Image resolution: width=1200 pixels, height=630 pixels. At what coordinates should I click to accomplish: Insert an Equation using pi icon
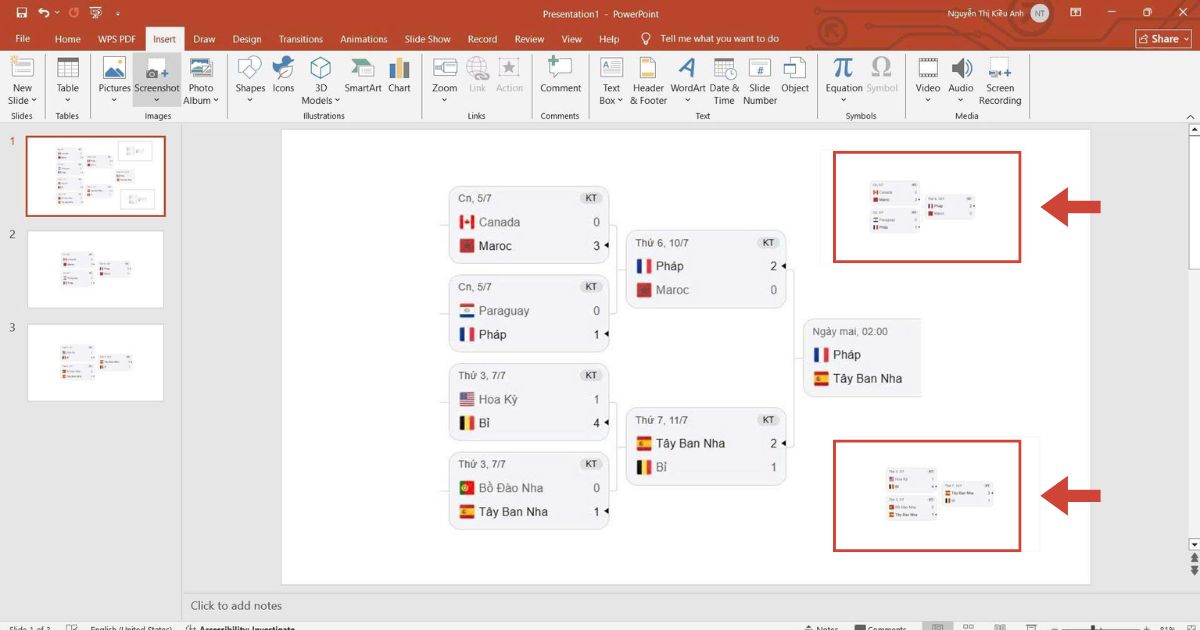click(843, 68)
